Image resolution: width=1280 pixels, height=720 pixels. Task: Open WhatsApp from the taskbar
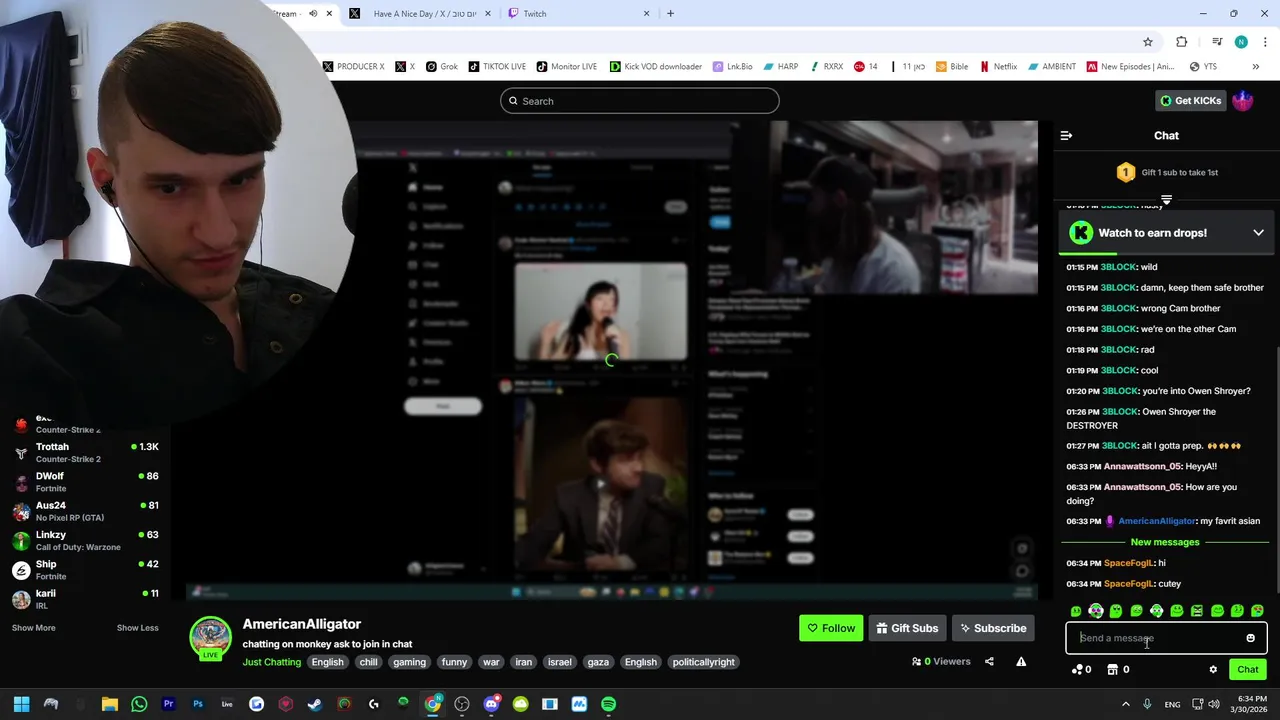point(139,704)
